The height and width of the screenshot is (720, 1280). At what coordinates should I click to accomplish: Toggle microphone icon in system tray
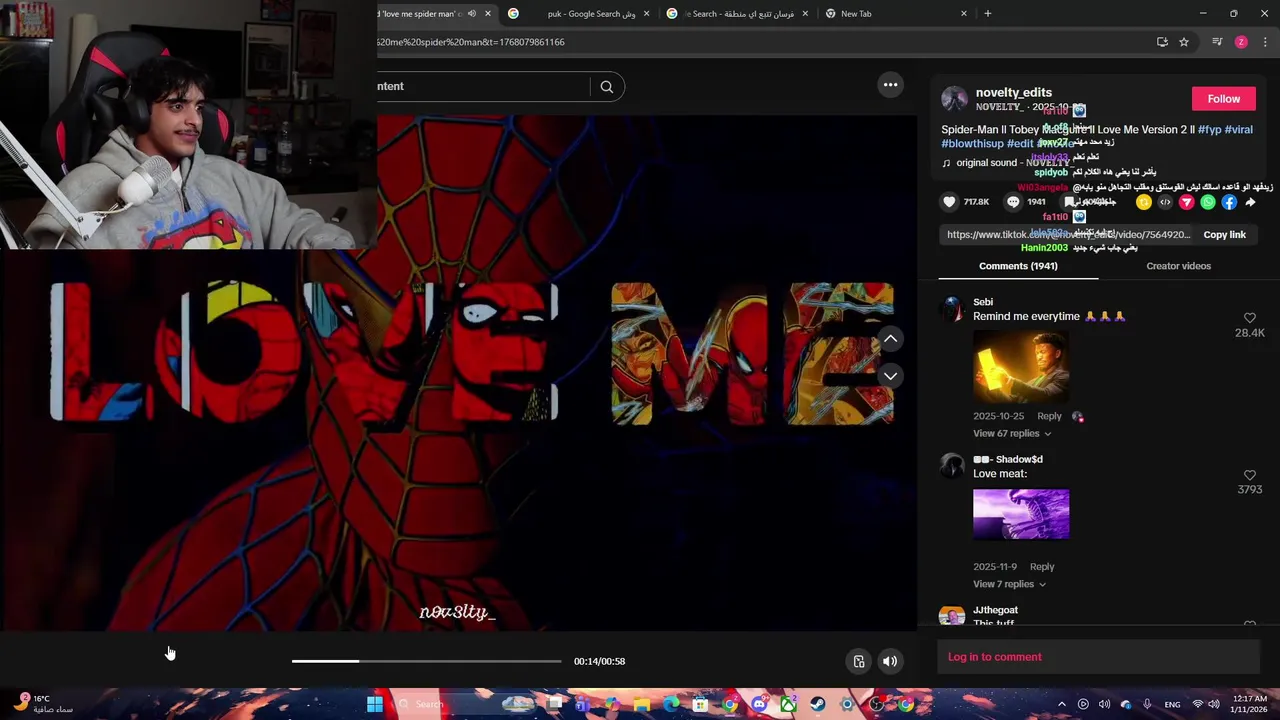tap(1147, 704)
